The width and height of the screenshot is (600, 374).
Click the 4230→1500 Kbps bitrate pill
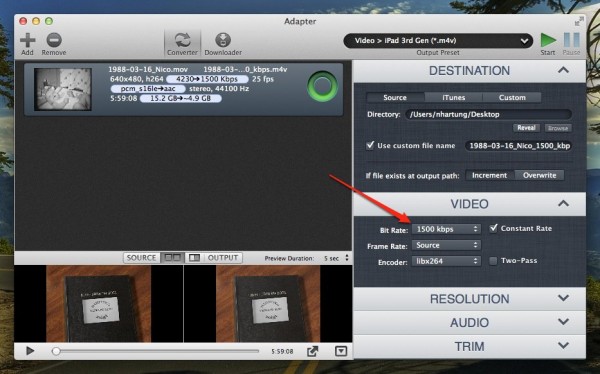(207, 79)
